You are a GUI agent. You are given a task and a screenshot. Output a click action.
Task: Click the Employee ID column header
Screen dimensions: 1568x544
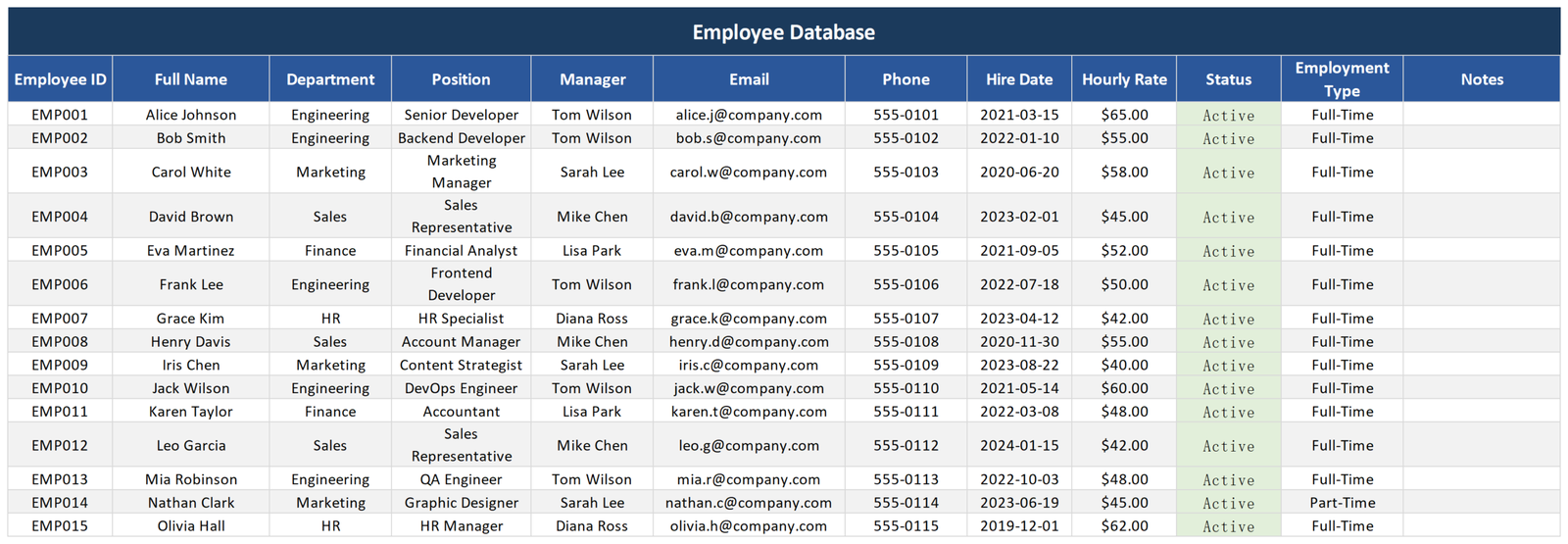(x=61, y=79)
